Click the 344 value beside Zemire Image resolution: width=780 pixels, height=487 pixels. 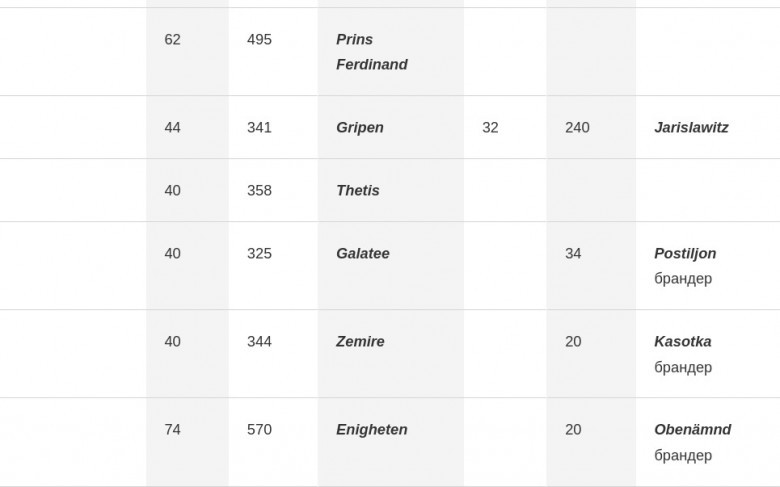click(x=259, y=342)
